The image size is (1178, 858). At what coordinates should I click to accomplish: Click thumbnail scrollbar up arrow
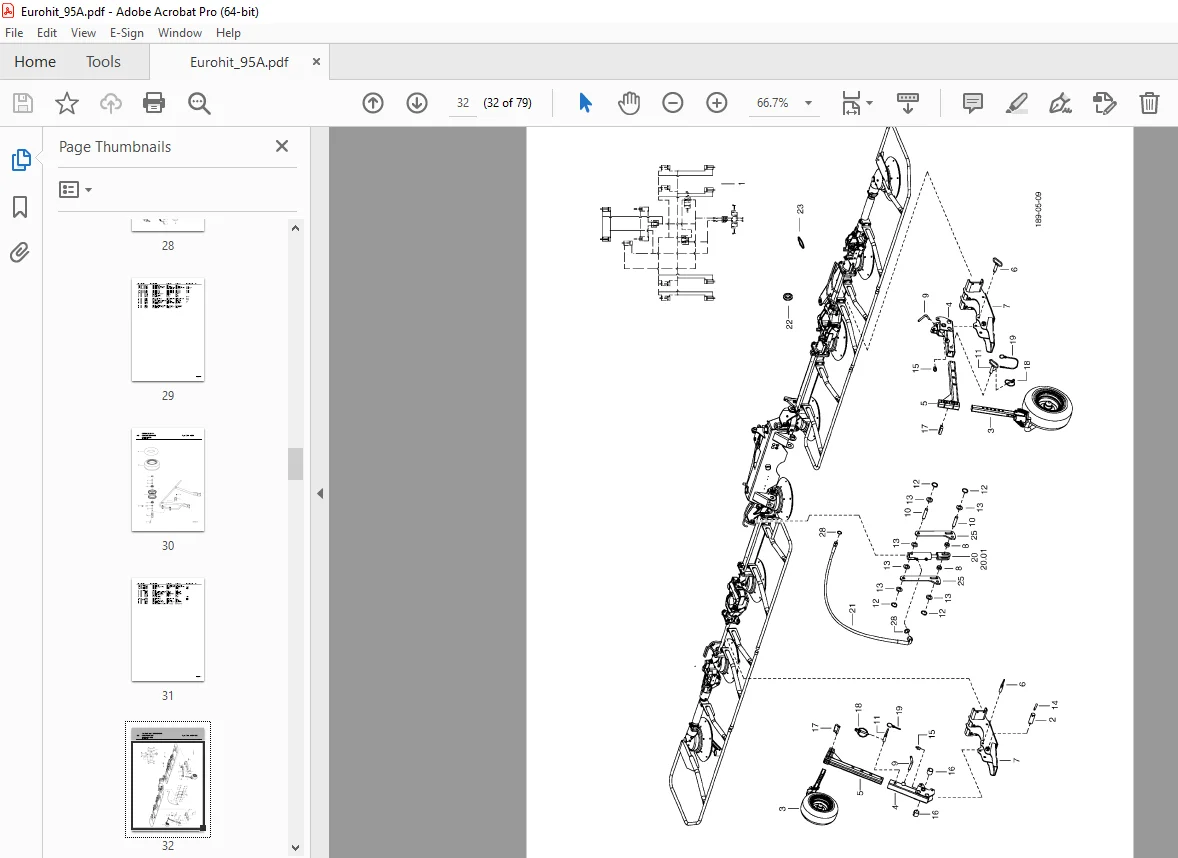coord(295,228)
